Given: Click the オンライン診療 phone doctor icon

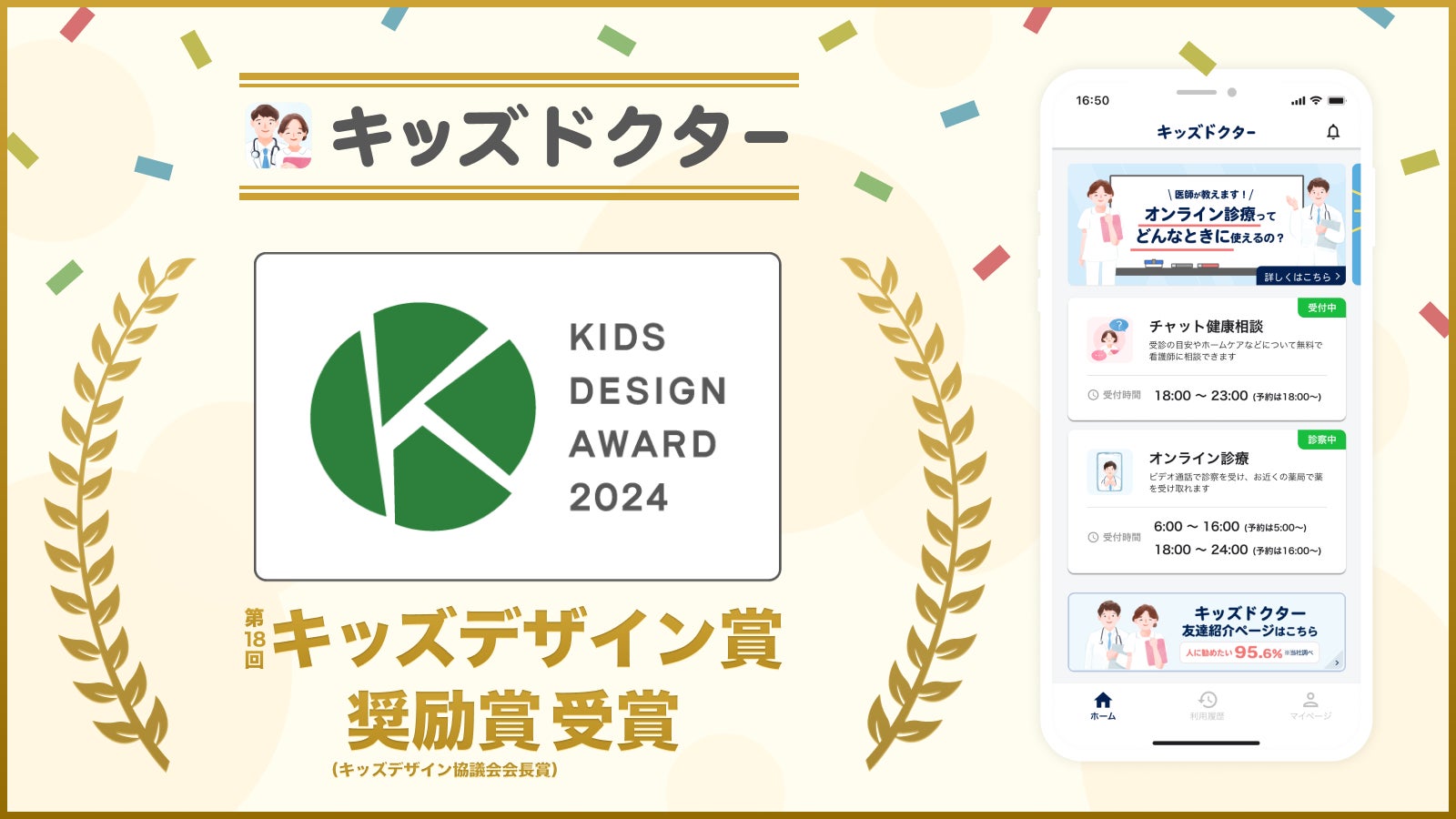Looking at the screenshot, I should pyautogui.click(x=1109, y=472).
